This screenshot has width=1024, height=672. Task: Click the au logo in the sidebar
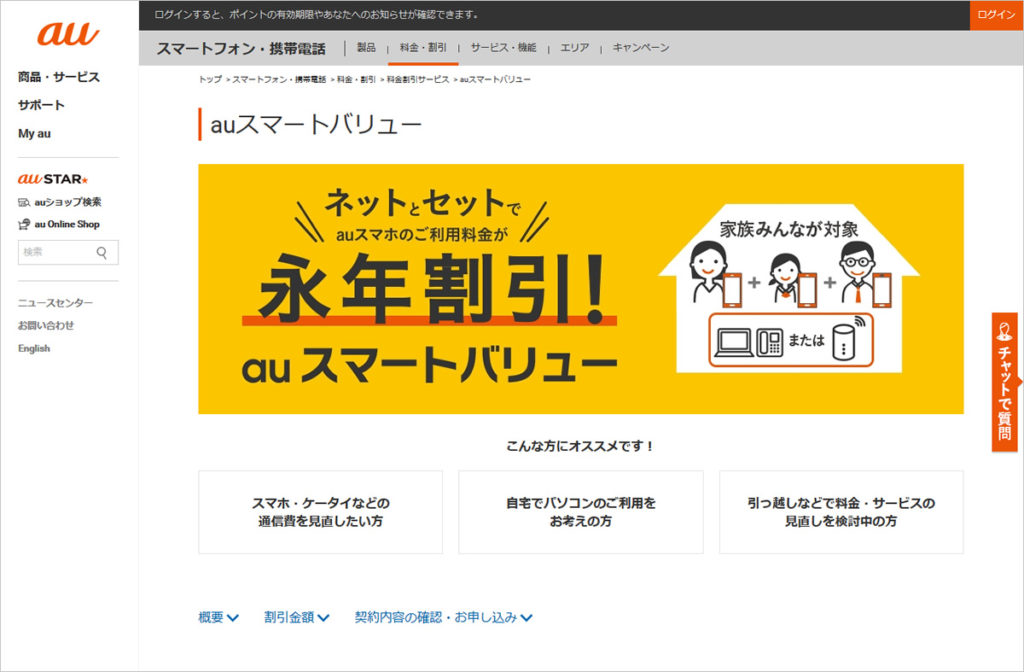(67, 33)
